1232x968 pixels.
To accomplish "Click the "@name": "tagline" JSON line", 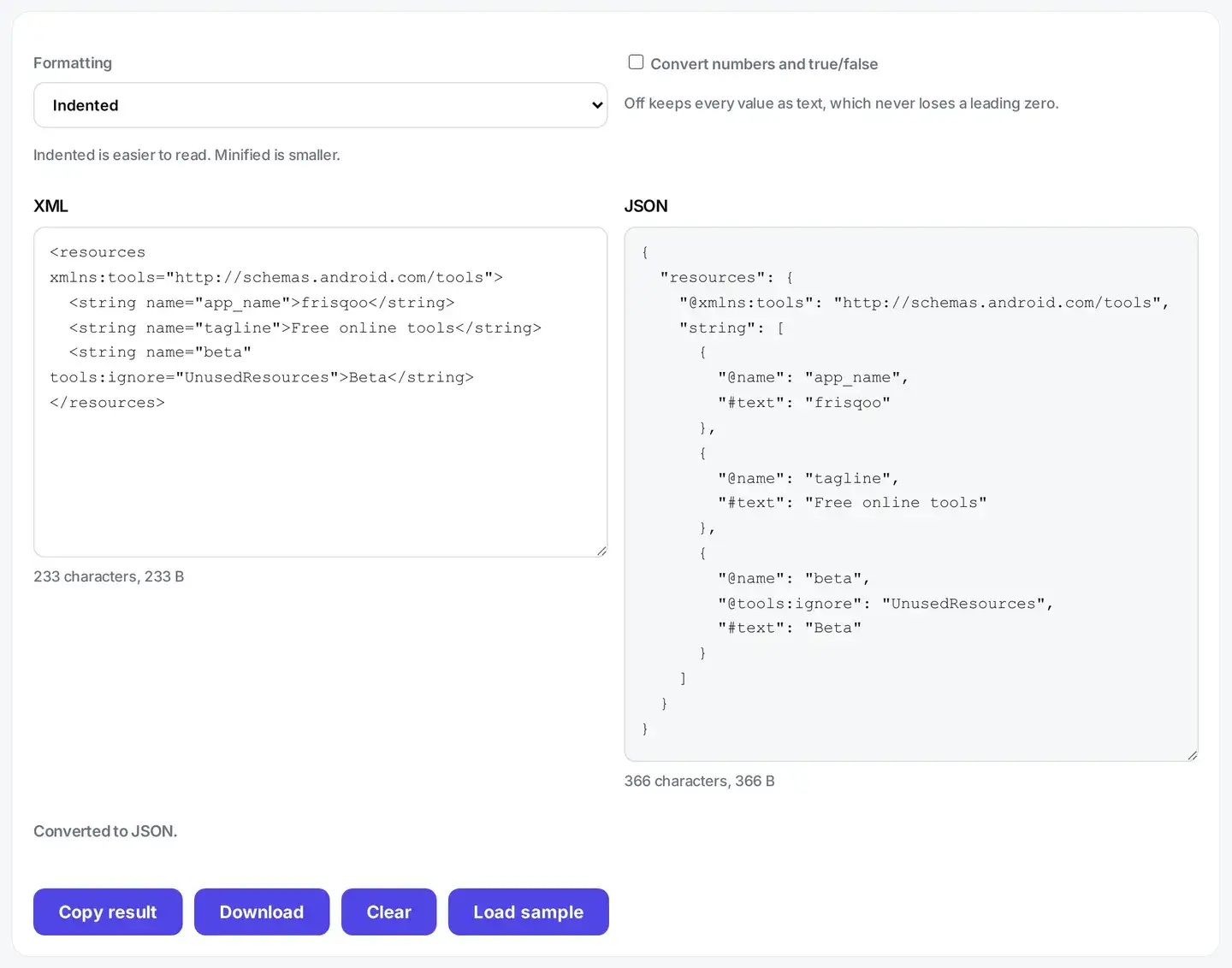I will [808, 479].
